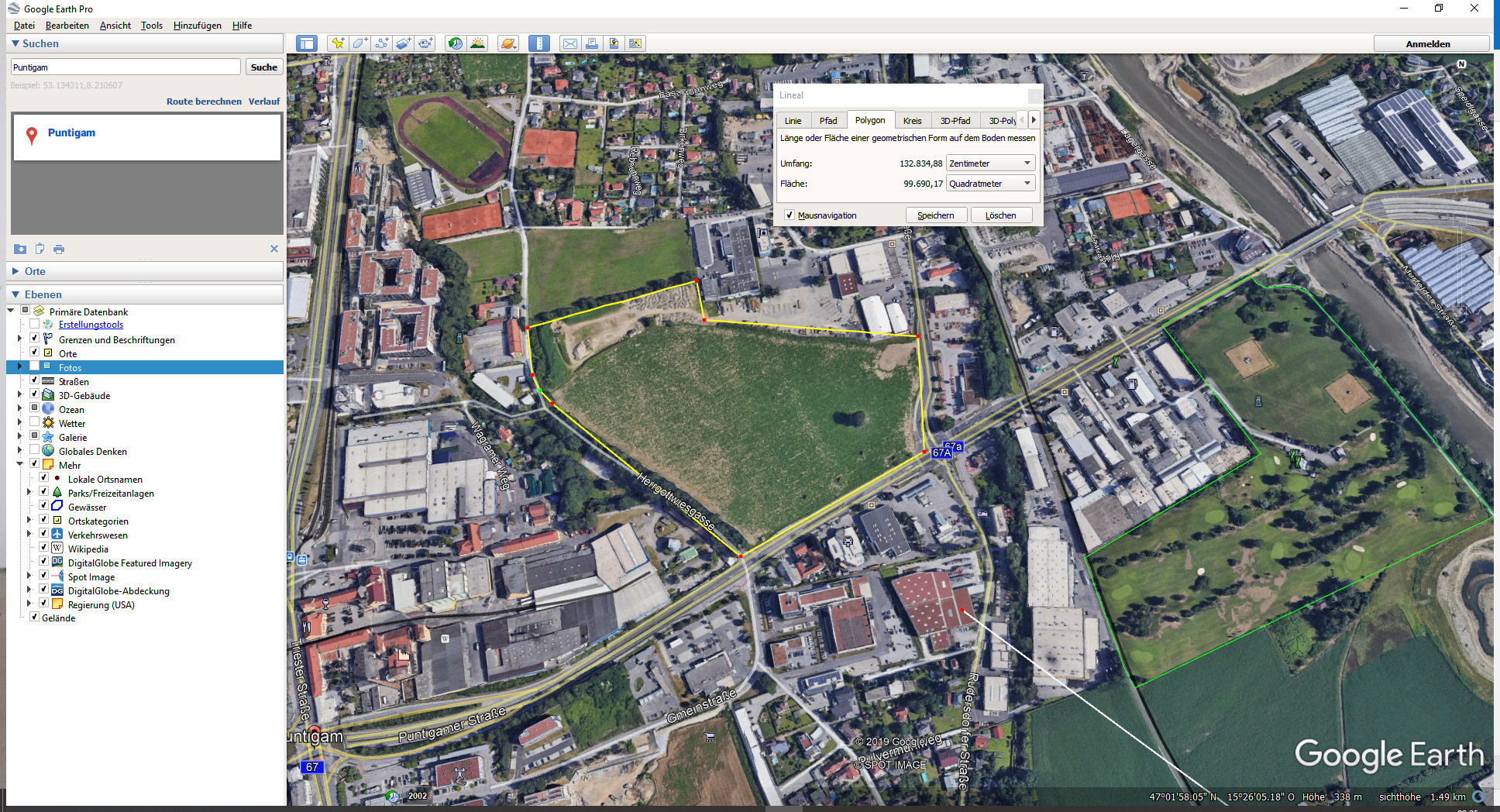Clear search results with the X icon
Viewport: 1500px width, 812px height.
[274, 249]
